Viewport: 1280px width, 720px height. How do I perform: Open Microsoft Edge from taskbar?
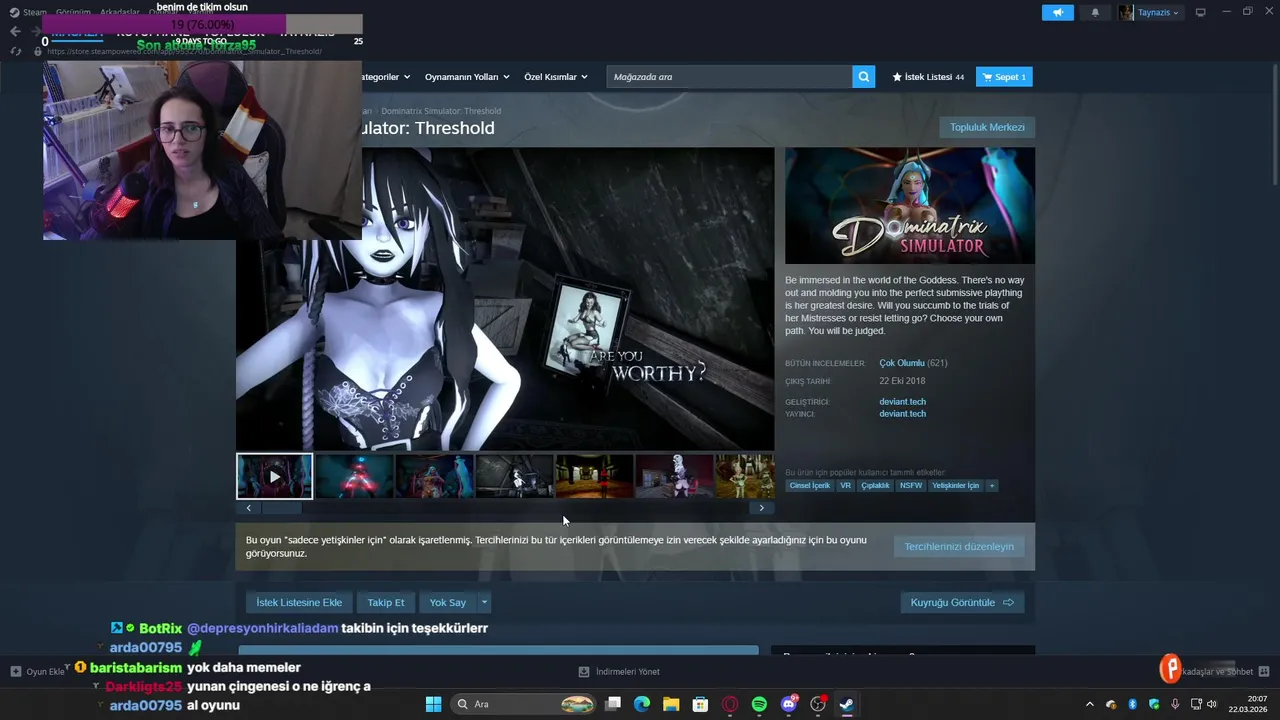(x=642, y=704)
